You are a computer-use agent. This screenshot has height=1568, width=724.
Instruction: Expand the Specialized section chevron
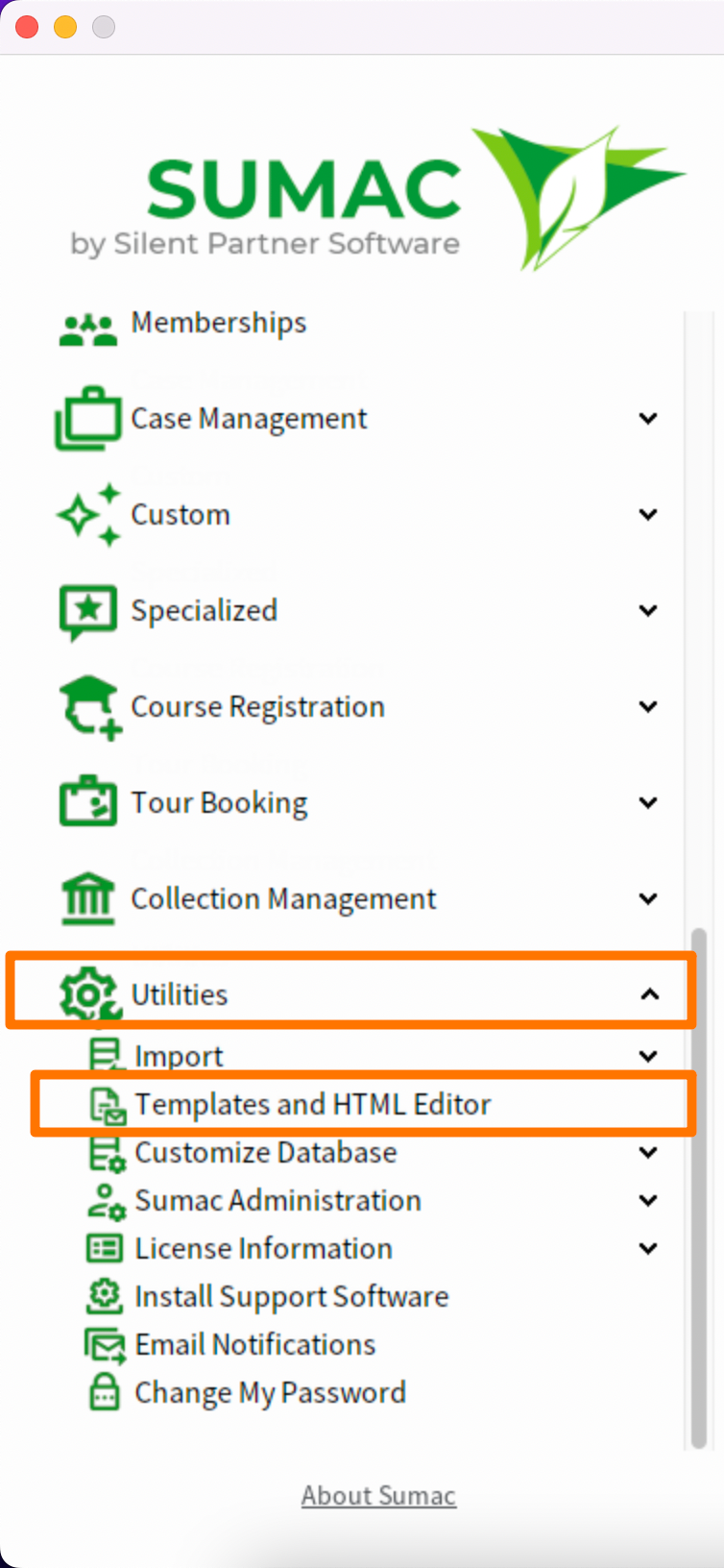pyautogui.click(x=649, y=610)
